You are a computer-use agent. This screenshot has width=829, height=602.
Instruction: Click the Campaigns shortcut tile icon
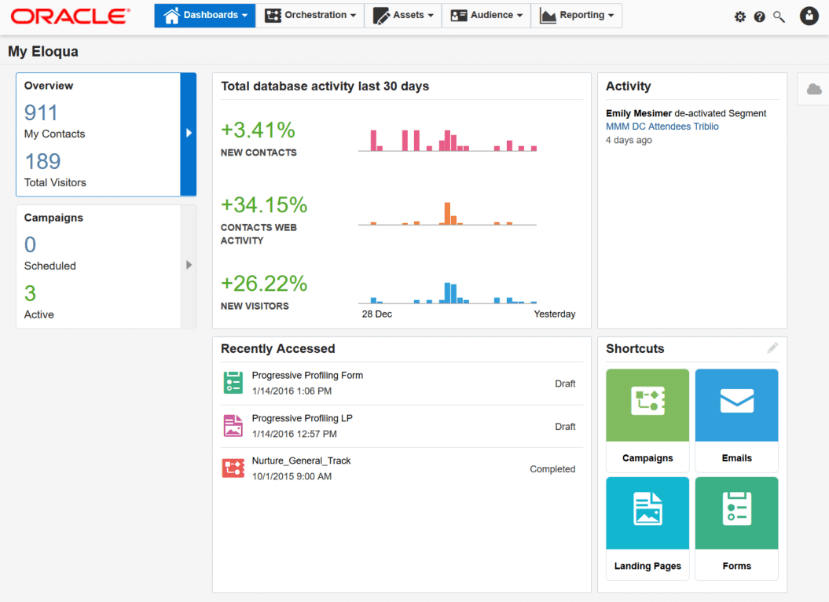pyautogui.click(x=648, y=401)
